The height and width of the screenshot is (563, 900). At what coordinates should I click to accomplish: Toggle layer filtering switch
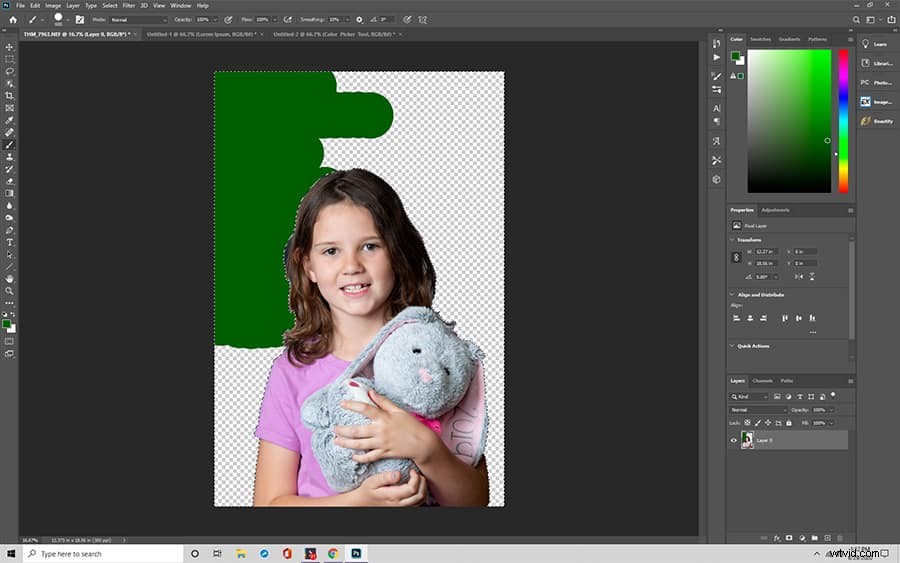click(x=833, y=395)
